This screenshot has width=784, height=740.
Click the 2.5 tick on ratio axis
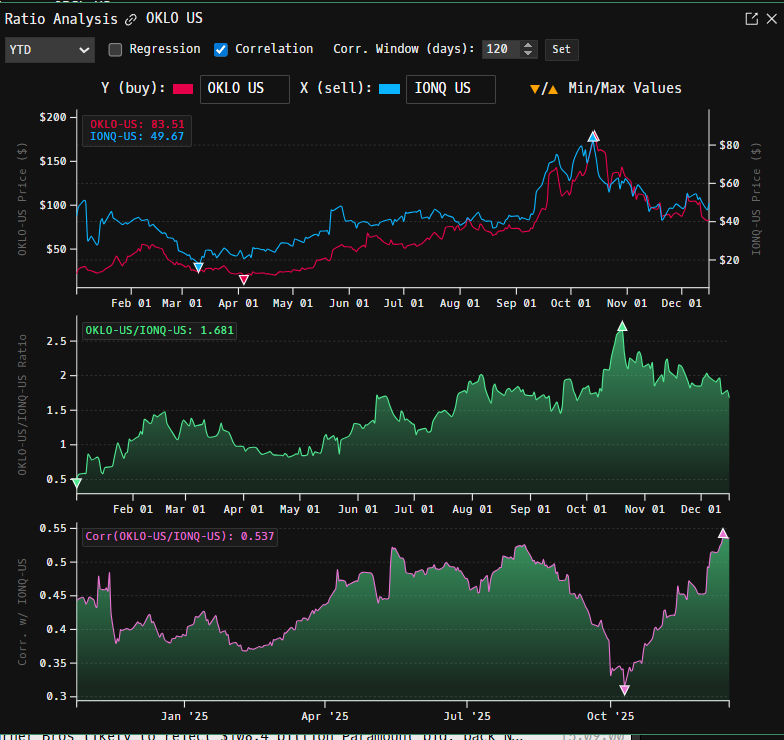pyautogui.click(x=56, y=341)
